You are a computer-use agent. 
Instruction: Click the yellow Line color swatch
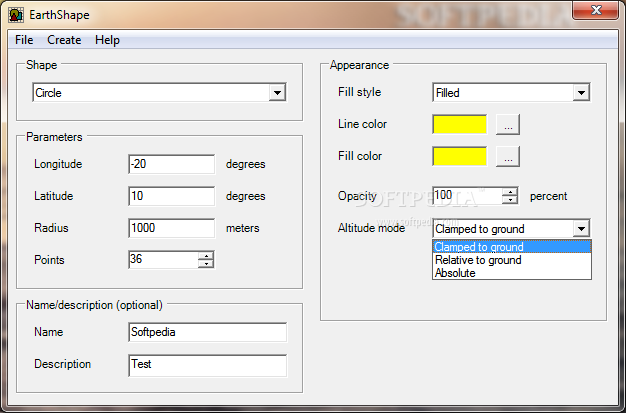460,124
